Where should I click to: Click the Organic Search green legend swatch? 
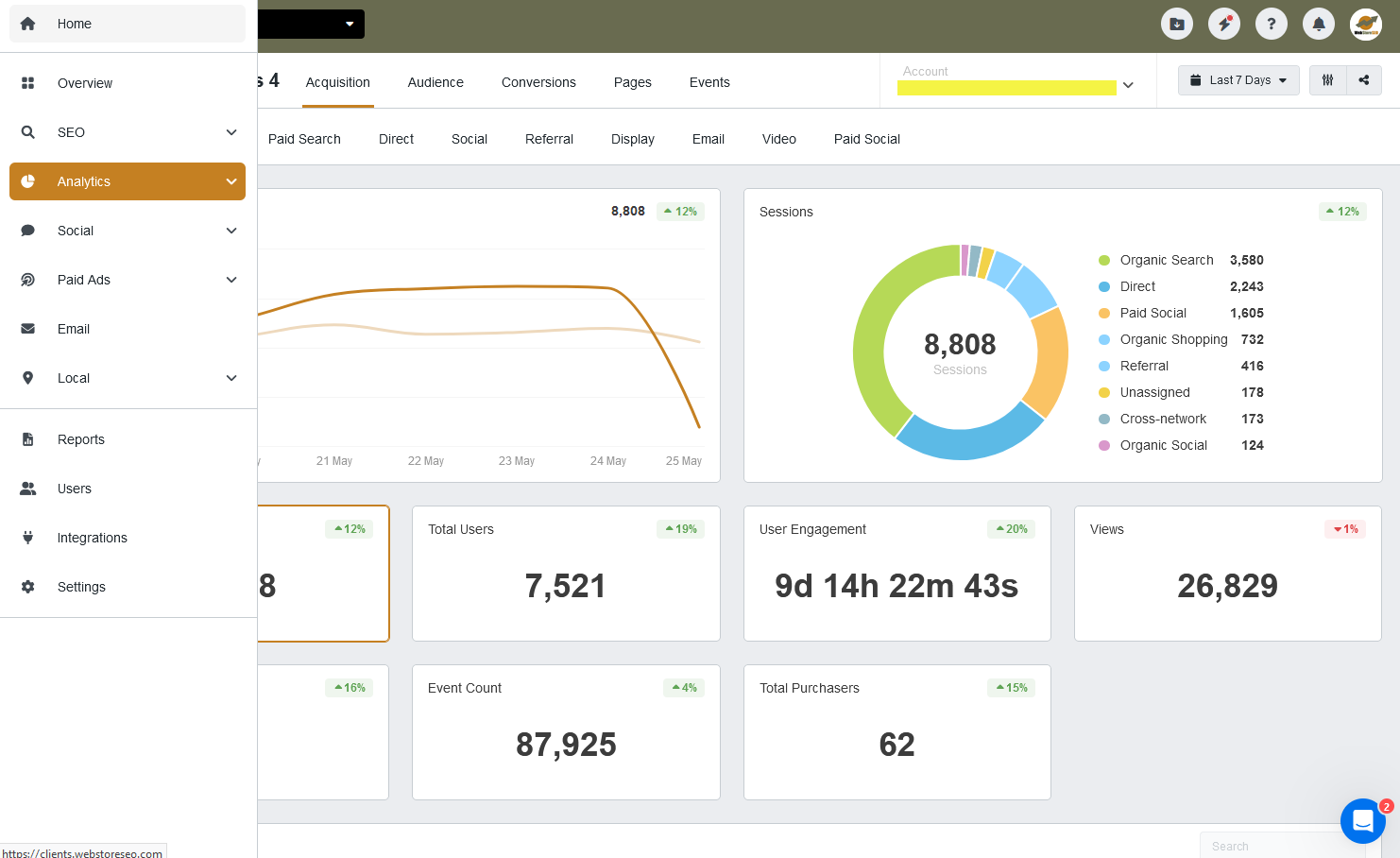(1104, 260)
